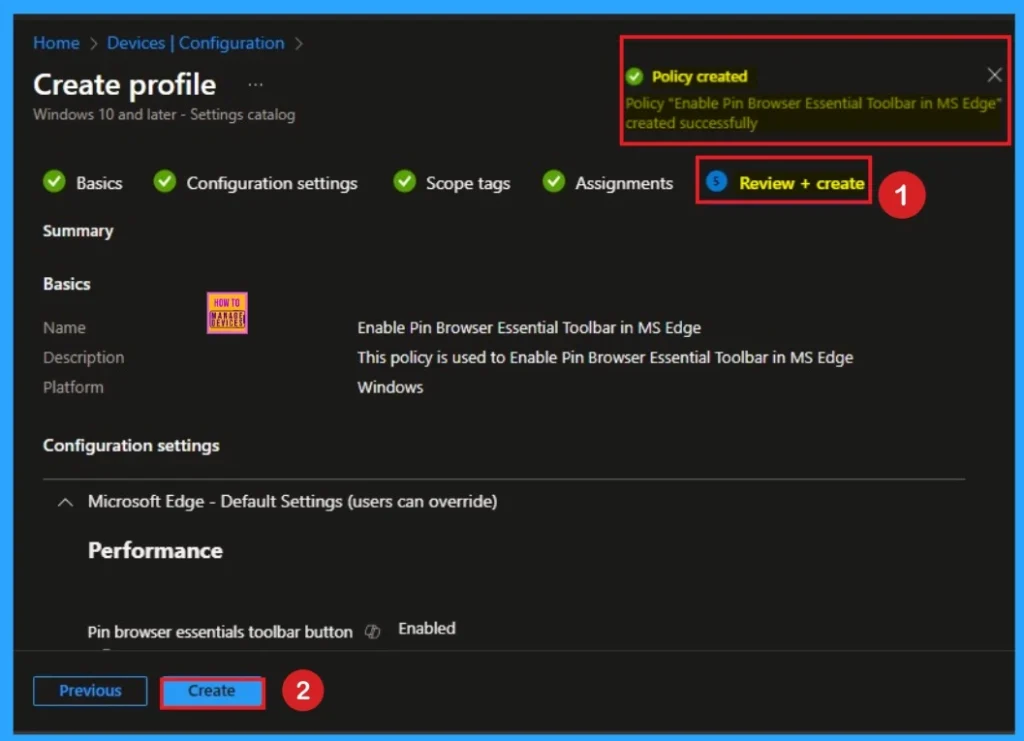
Task: Open the ellipsis menu beside Create profile
Action: [x=255, y=85]
